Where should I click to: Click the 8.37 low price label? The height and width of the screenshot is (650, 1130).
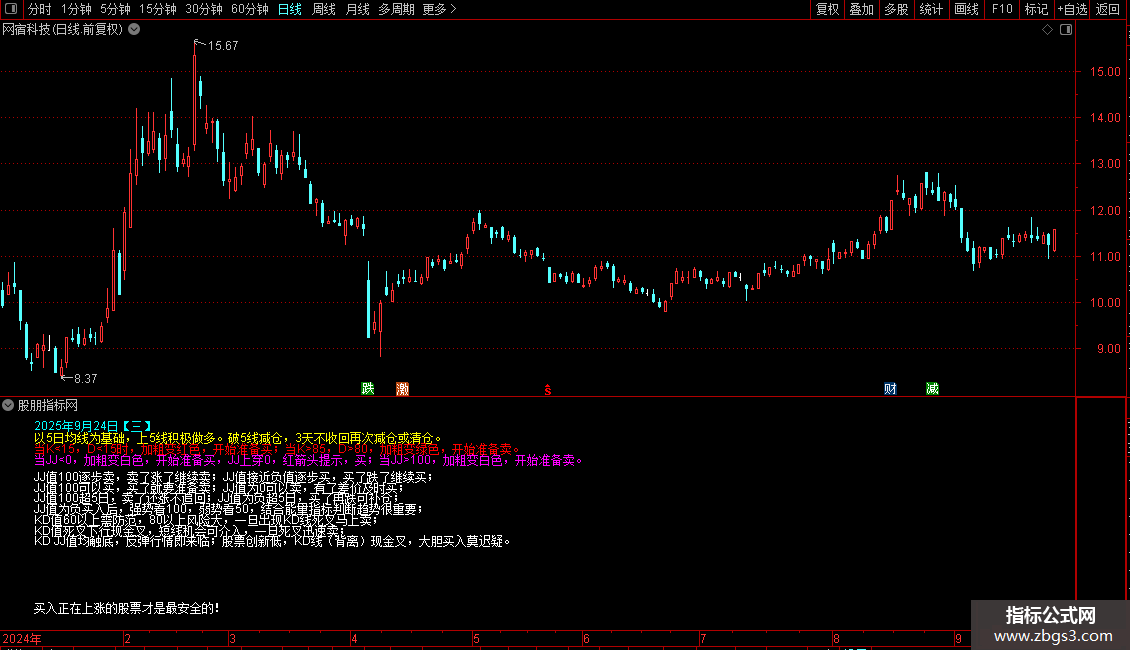click(85, 378)
